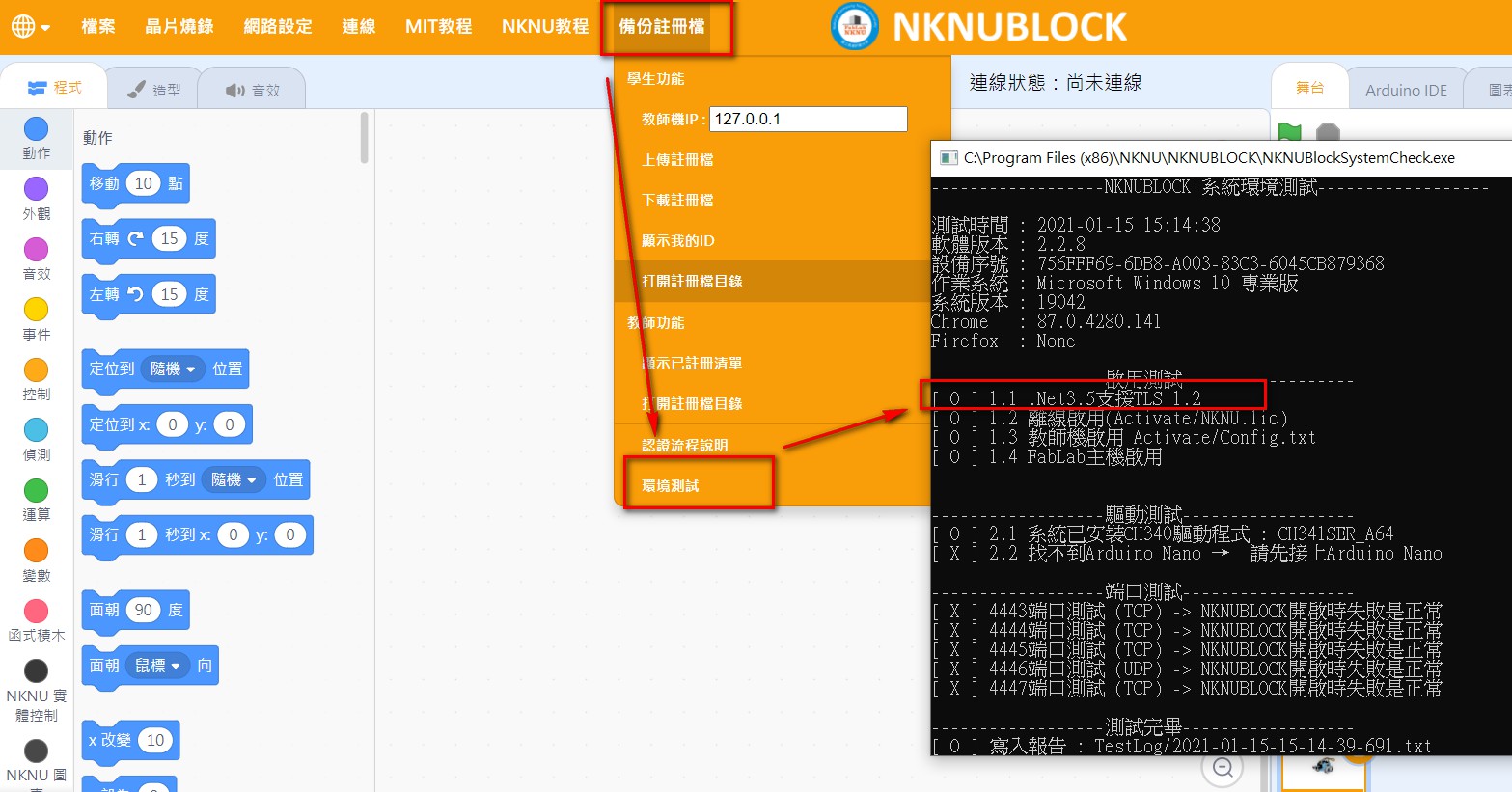Switch to the 造型 tab
Image resolution: width=1512 pixels, height=792 pixels.
point(153,90)
